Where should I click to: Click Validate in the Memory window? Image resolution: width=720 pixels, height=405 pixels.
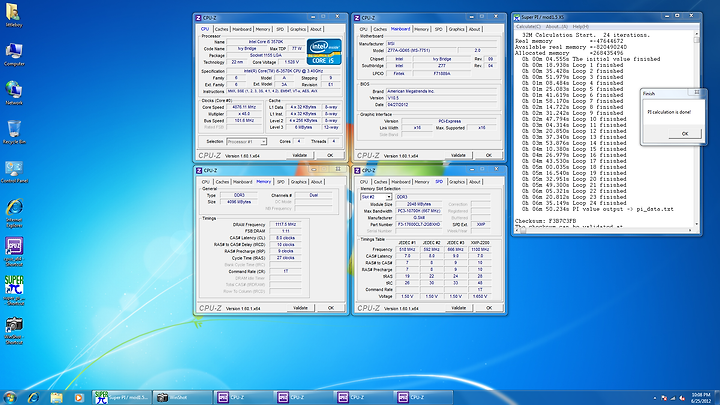tap(300, 308)
